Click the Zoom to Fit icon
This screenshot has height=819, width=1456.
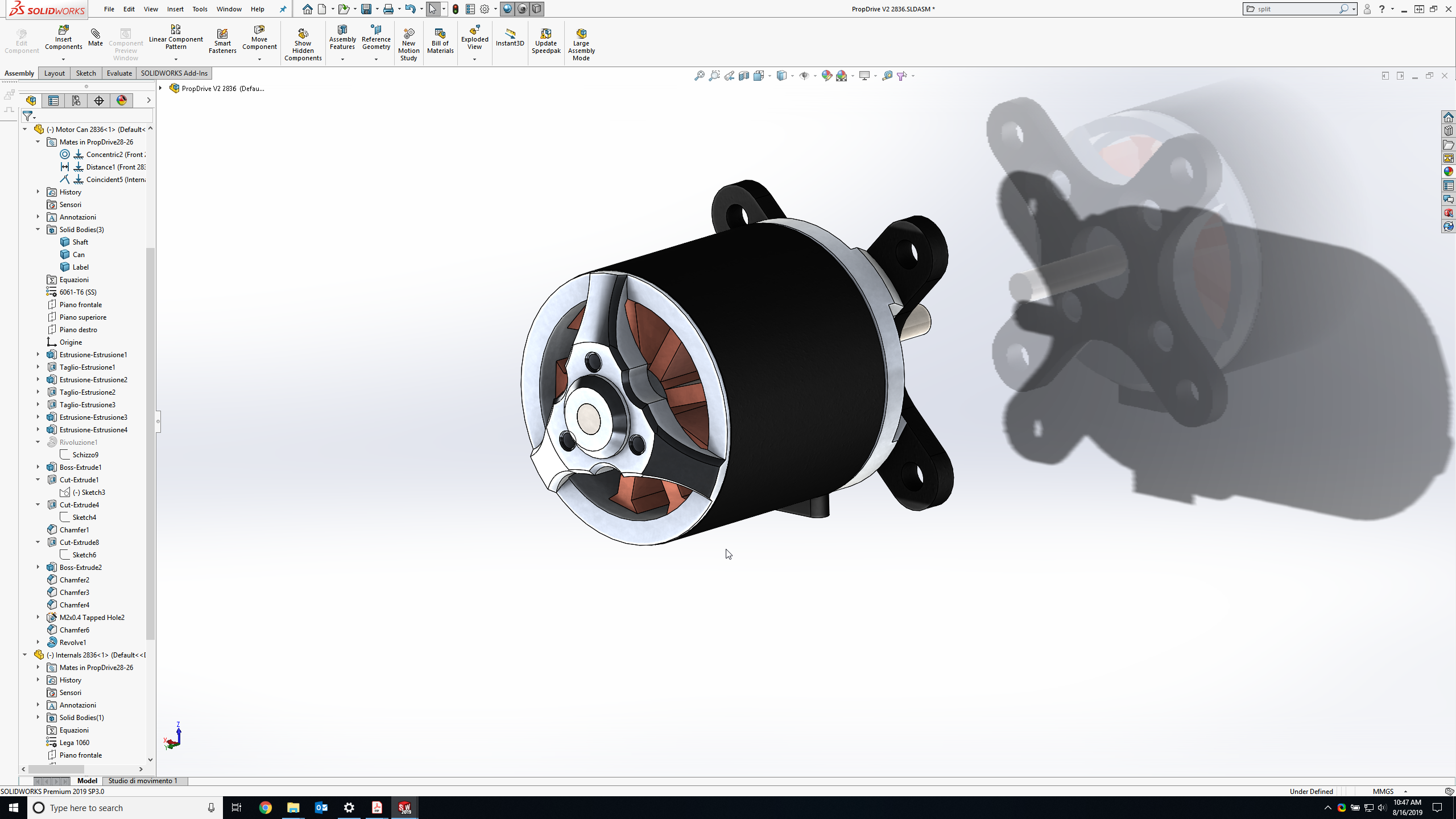(x=700, y=76)
